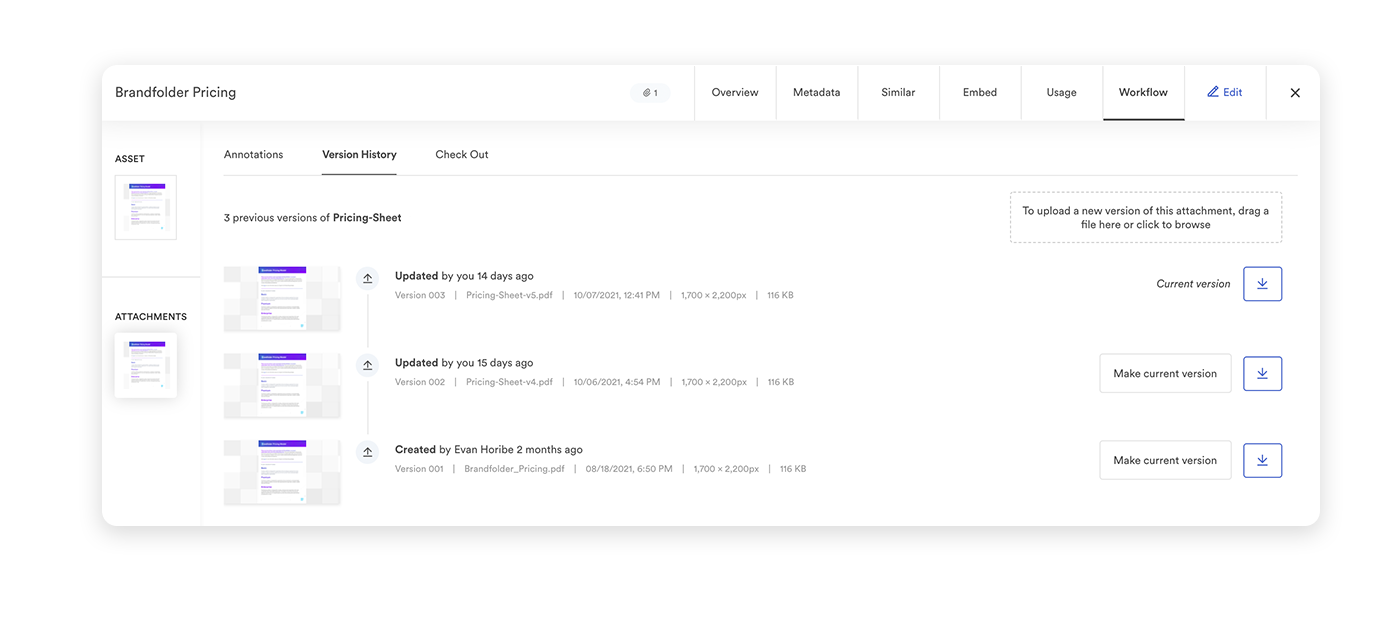Select the Workflow tab

(1143, 92)
